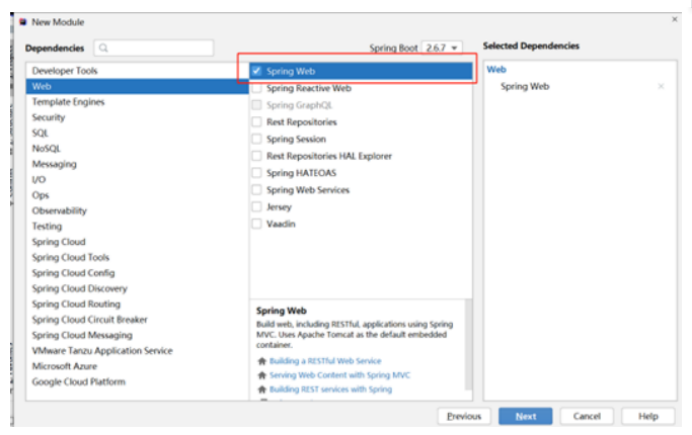The image size is (692, 435).
Task: Cancel the New Module dialog
Action: [x=587, y=416]
